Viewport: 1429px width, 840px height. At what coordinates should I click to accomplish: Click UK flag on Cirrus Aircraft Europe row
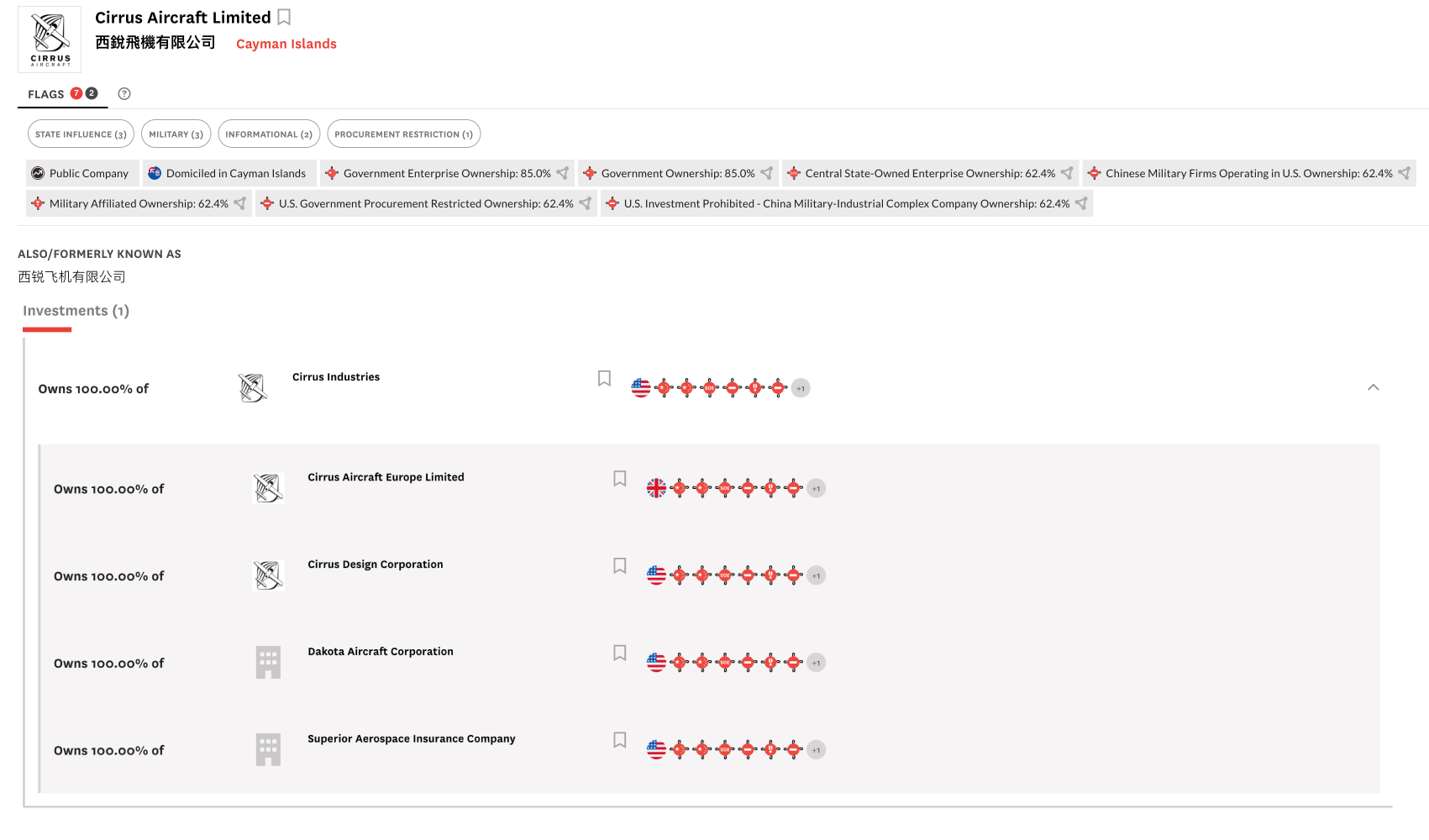coord(656,488)
